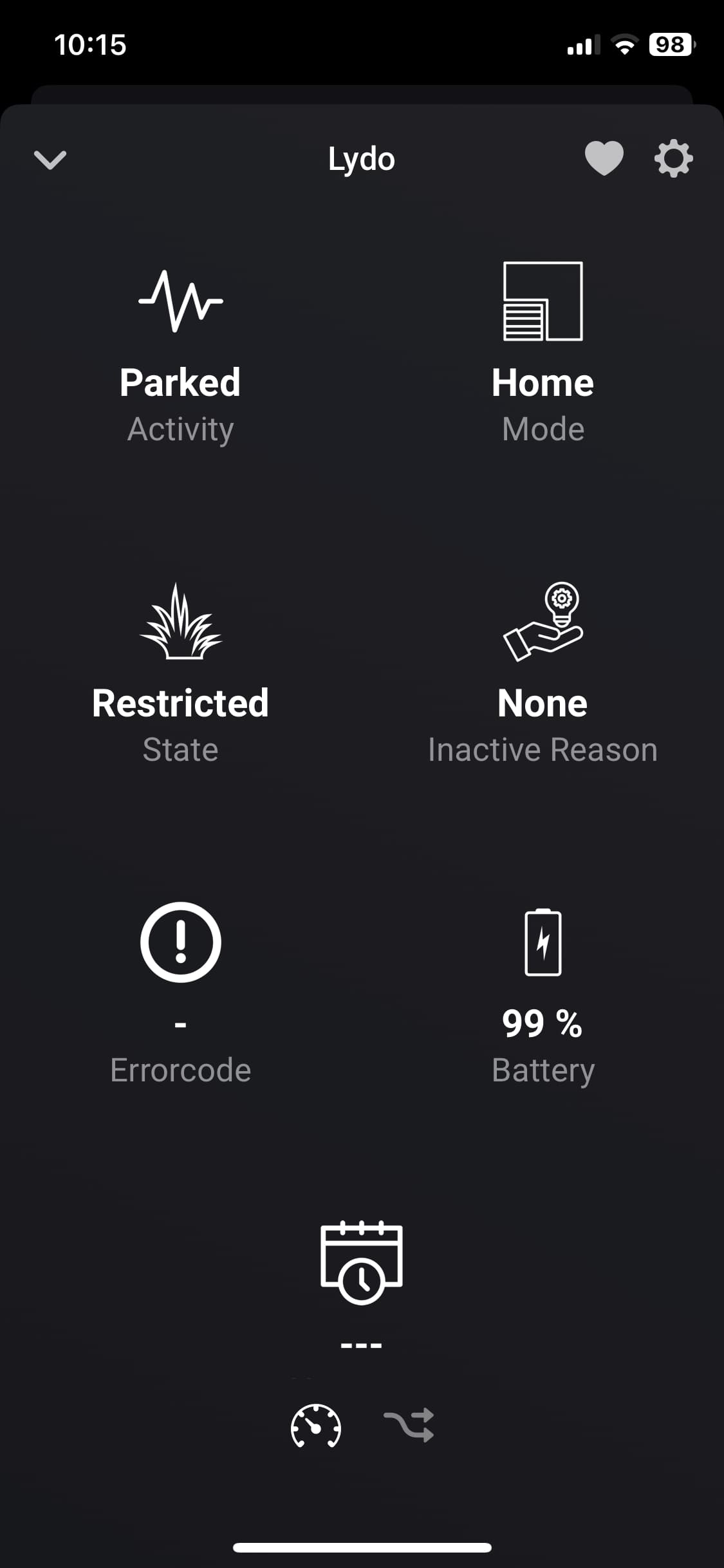Tap the charging battery icon
The width and height of the screenshot is (724, 1568).
click(543, 942)
